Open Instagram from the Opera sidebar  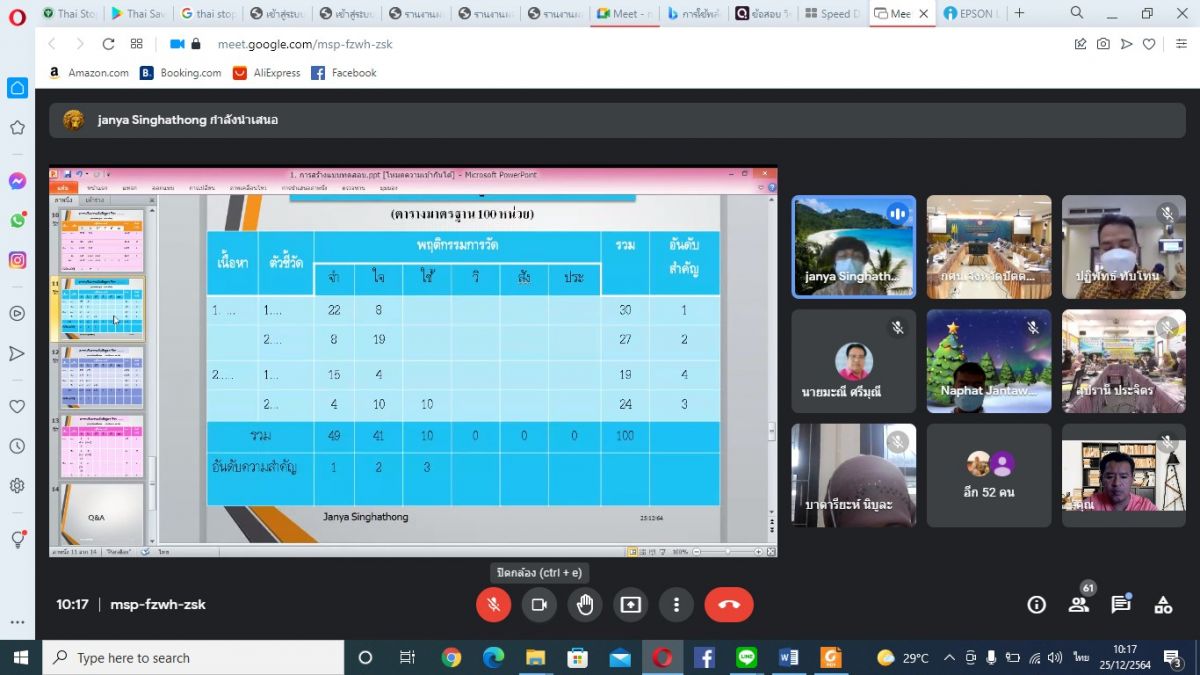pyautogui.click(x=17, y=260)
